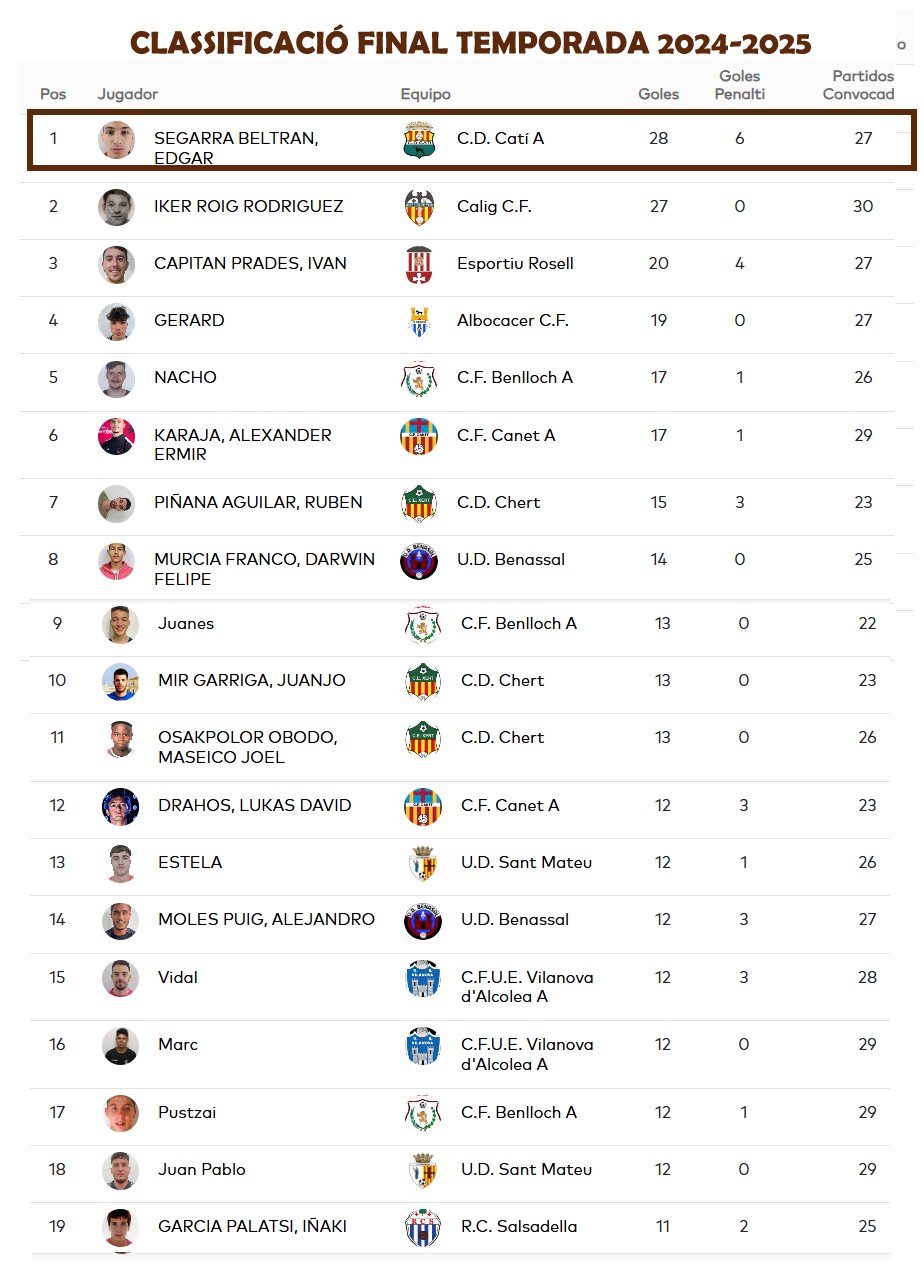Click the Albocacer C.F. crest icon
Screen dimensions: 924x1276
coord(419,321)
